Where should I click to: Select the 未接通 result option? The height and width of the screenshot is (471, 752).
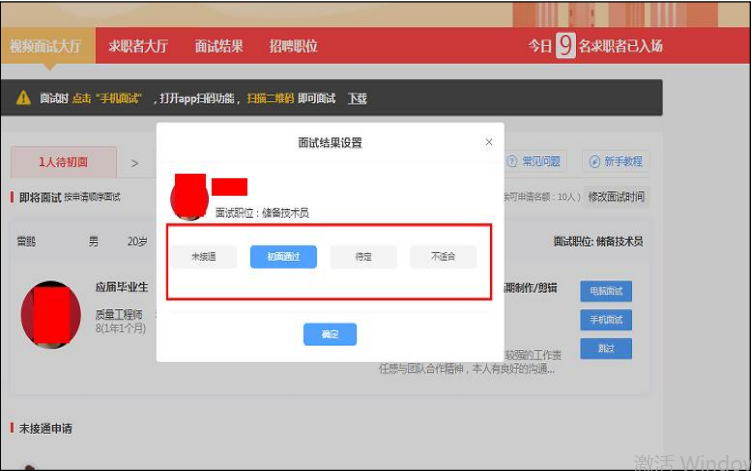tap(203, 257)
